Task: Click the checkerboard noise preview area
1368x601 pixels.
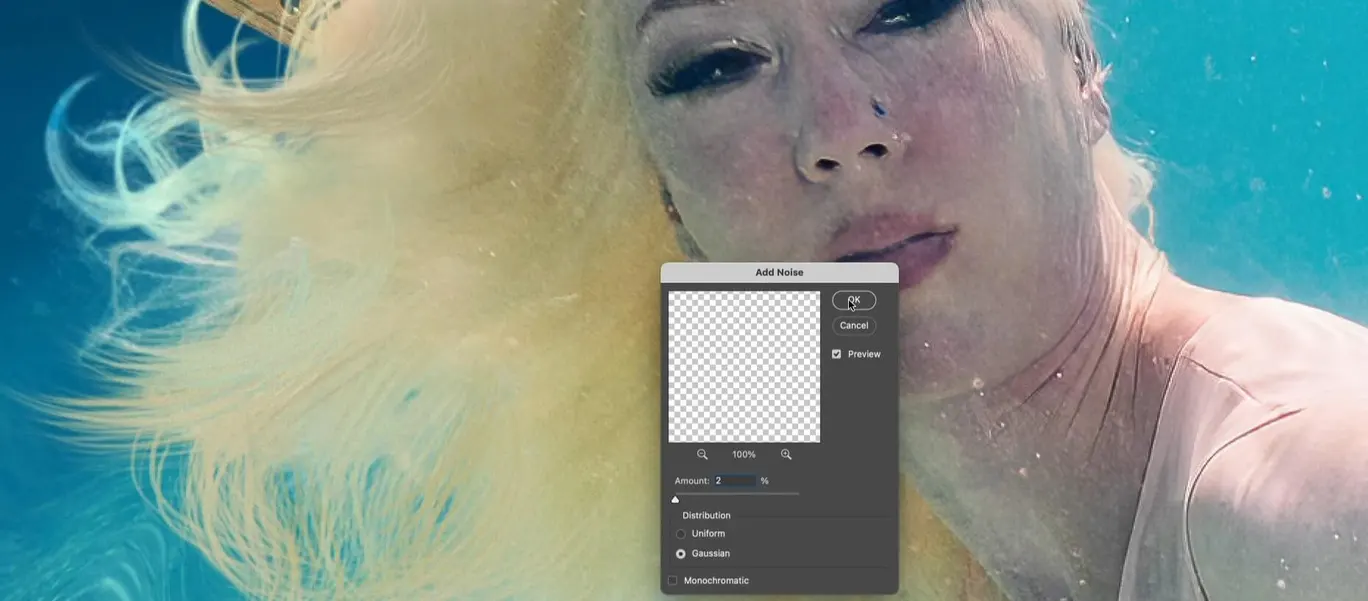Action: 744,367
